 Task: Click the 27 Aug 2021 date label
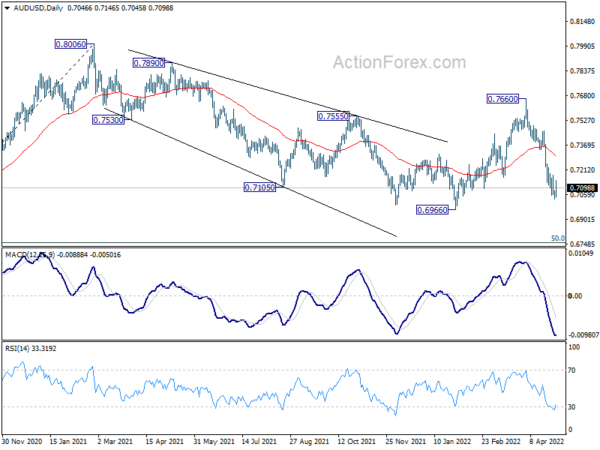click(309, 441)
